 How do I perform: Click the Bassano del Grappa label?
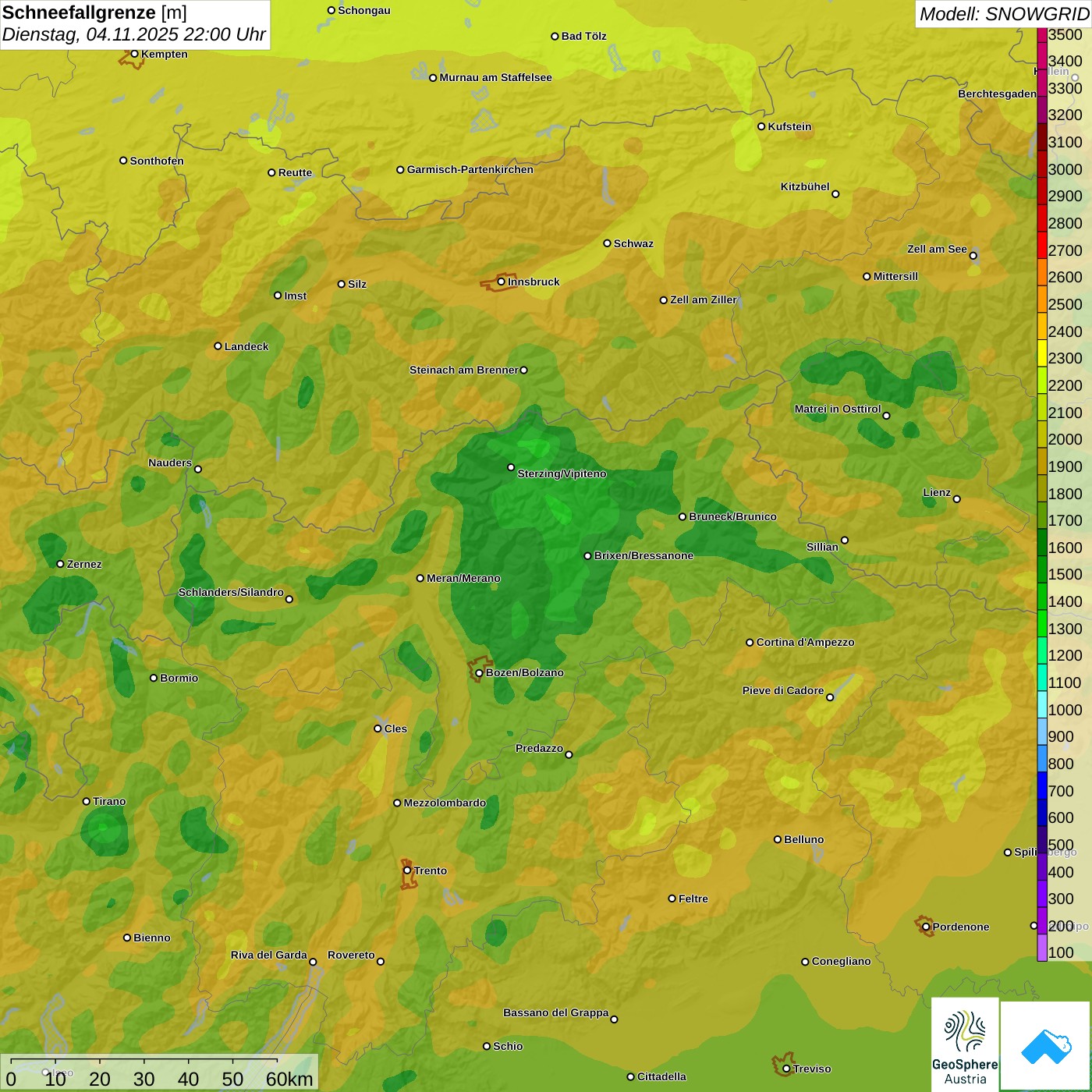(x=556, y=1012)
